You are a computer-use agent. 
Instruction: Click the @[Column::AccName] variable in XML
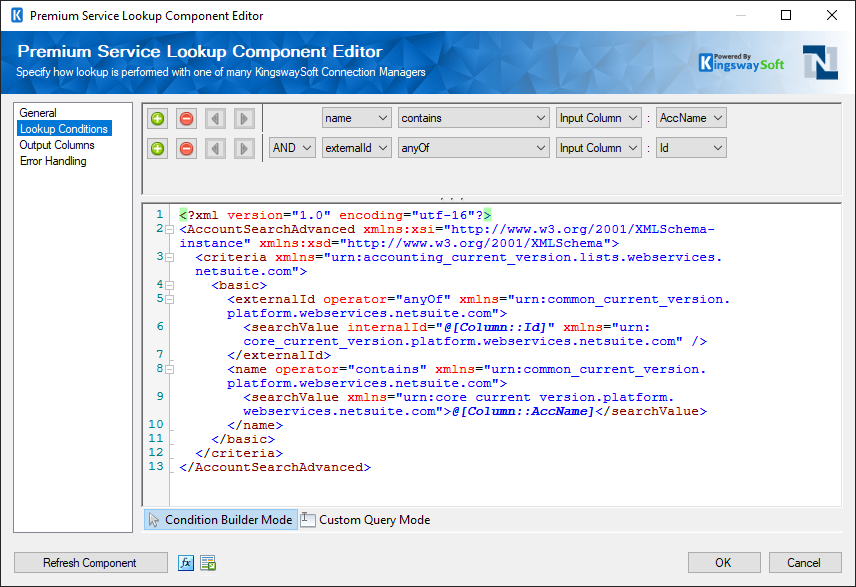pyautogui.click(x=523, y=411)
